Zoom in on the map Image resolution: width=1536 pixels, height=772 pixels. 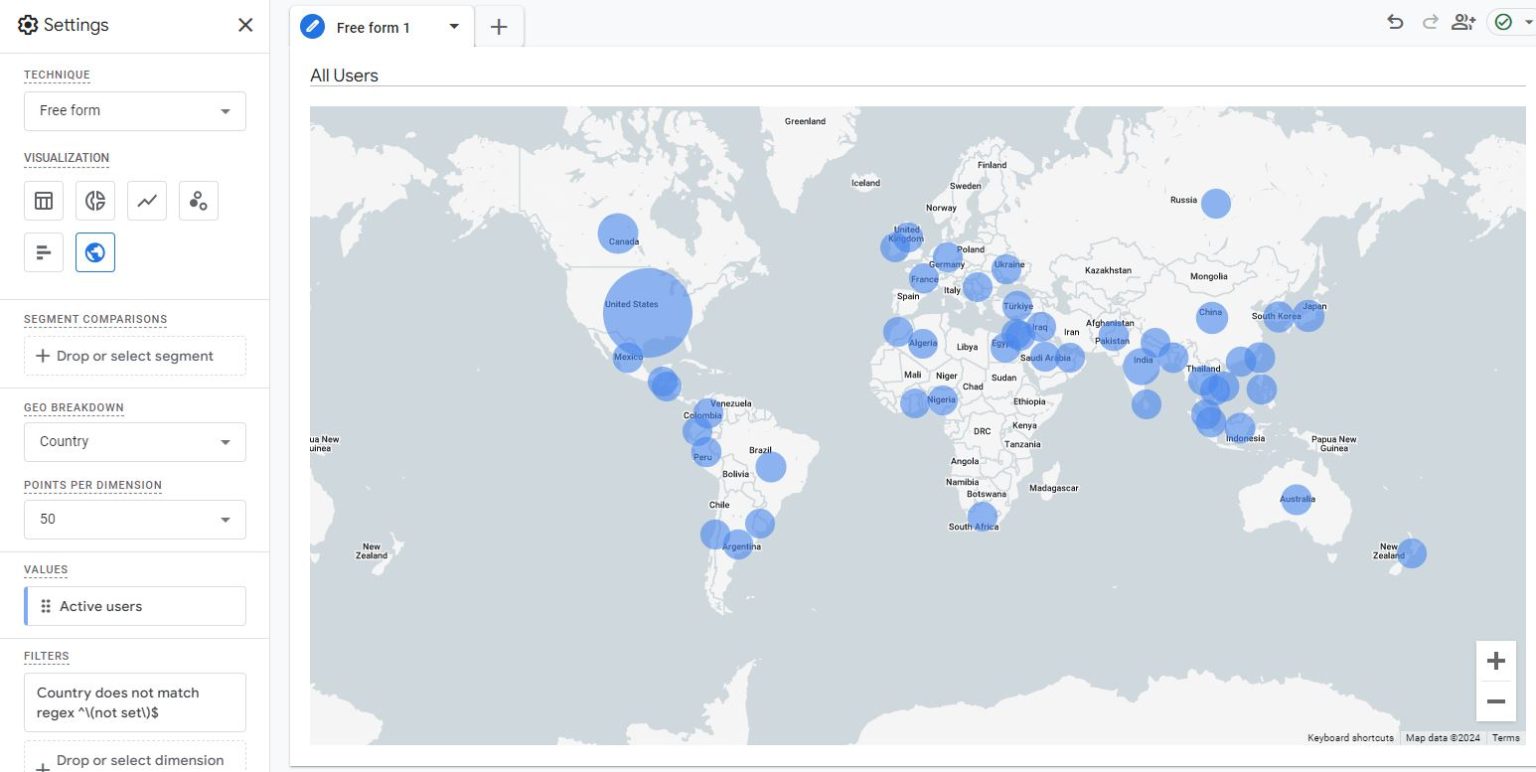tap(1495, 661)
